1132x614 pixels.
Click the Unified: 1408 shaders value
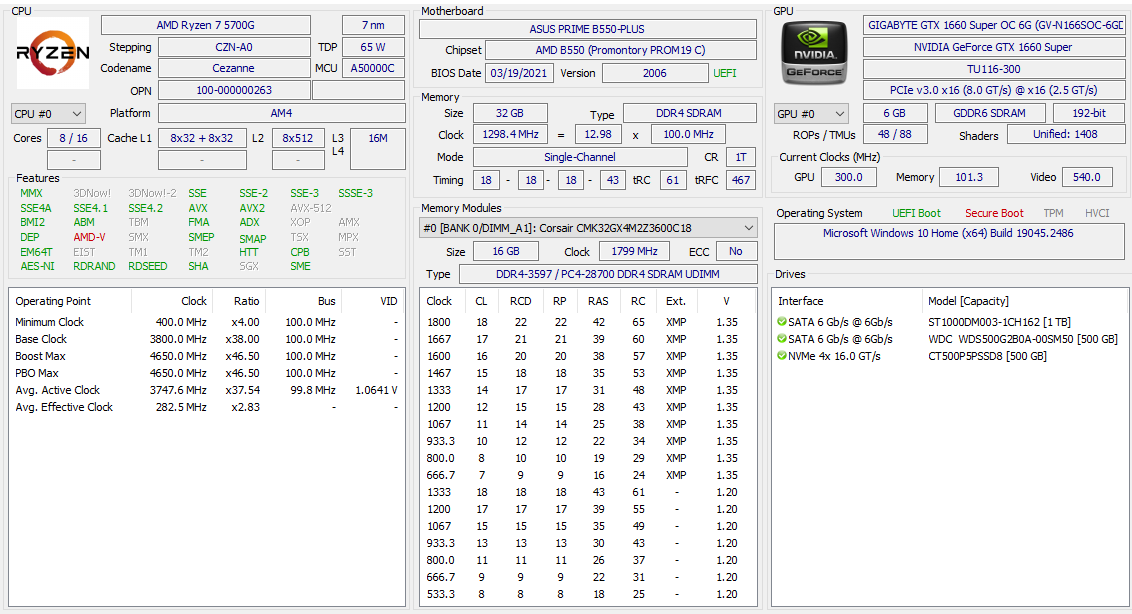pyautogui.click(x=1066, y=134)
